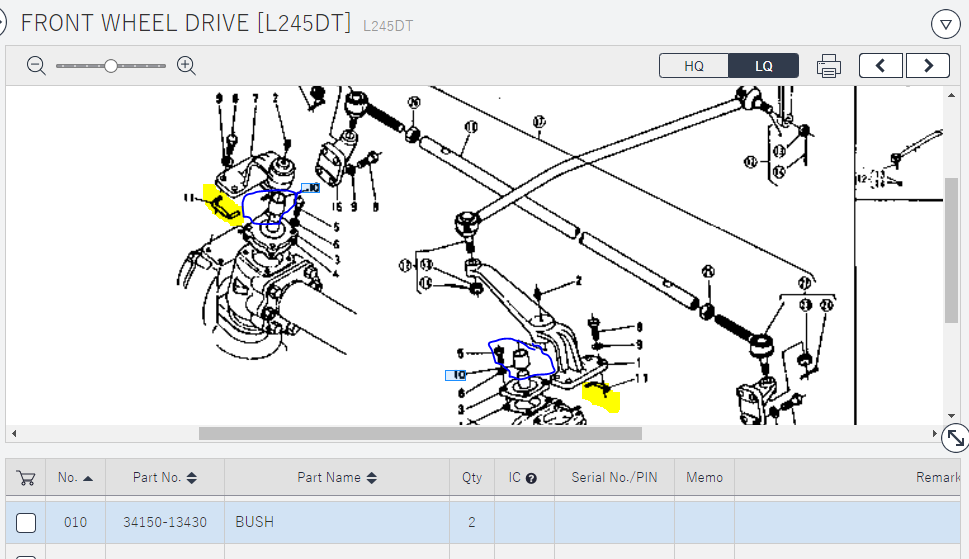Tick the checkbox for item 010
This screenshot has width=969, height=559.
click(26, 522)
